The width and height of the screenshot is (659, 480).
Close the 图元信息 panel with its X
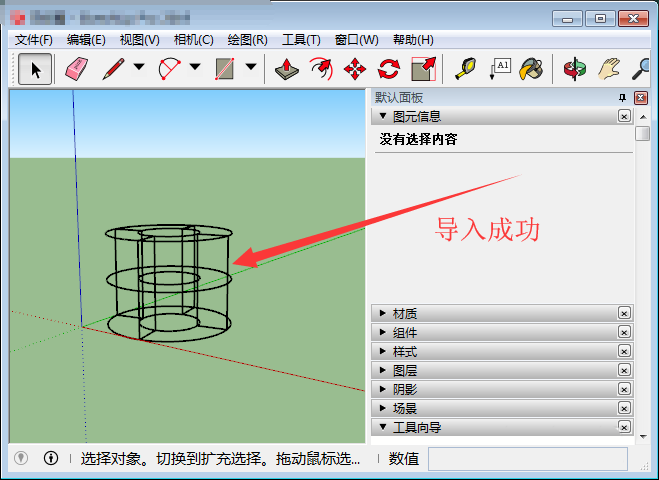624,116
